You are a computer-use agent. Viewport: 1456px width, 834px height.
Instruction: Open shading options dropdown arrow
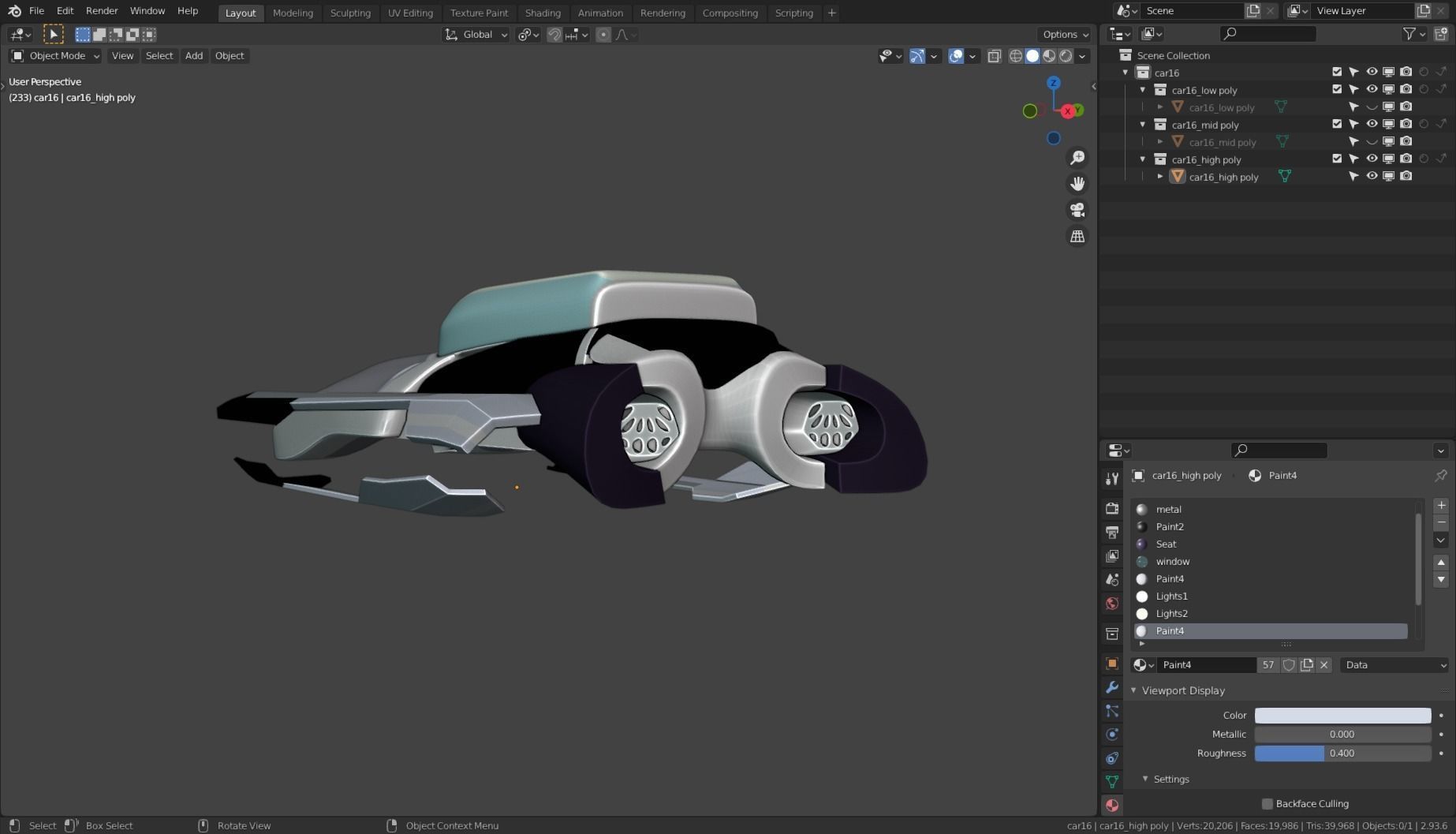coord(1083,56)
